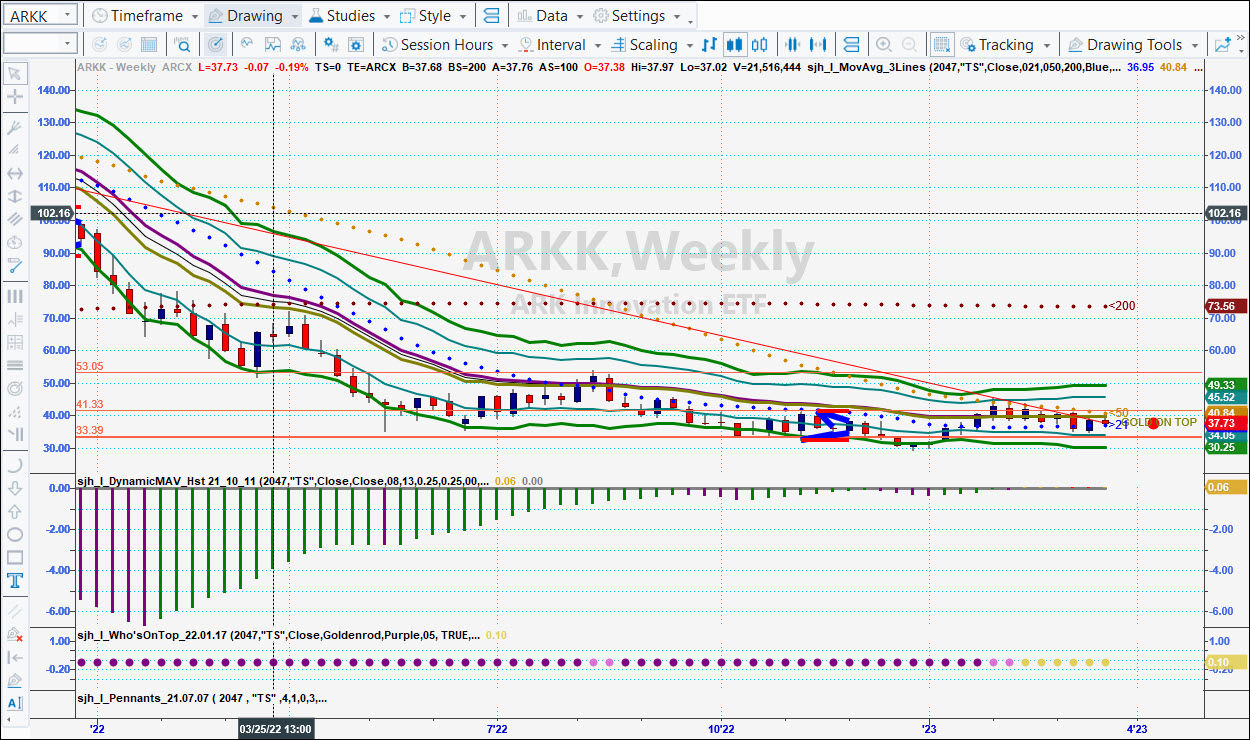The width and height of the screenshot is (1250, 740).
Task: Switch to hollow candlestick chart style
Action: [x=760, y=44]
